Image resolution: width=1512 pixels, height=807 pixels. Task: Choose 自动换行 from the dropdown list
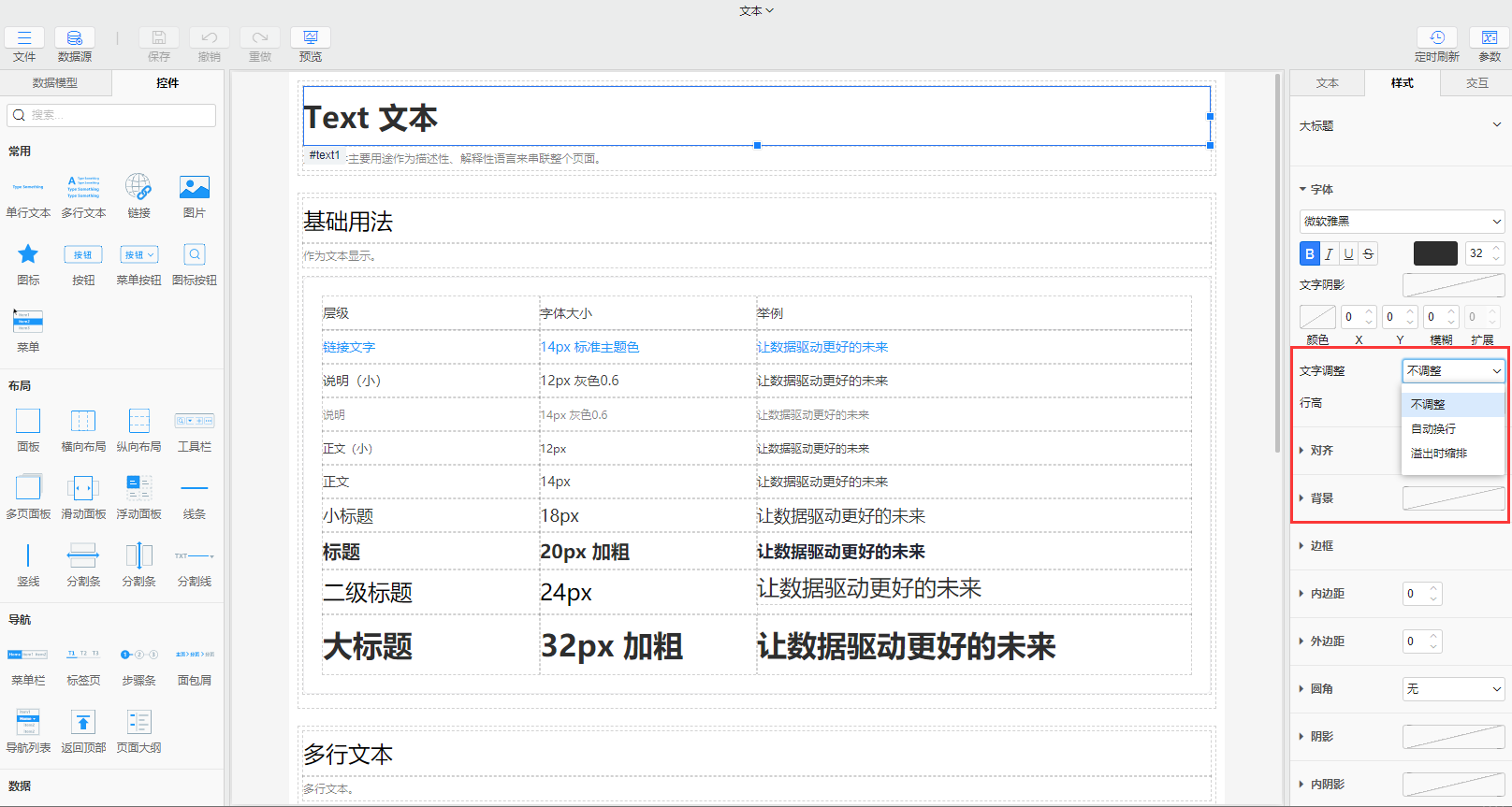[x=1433, y=429]
